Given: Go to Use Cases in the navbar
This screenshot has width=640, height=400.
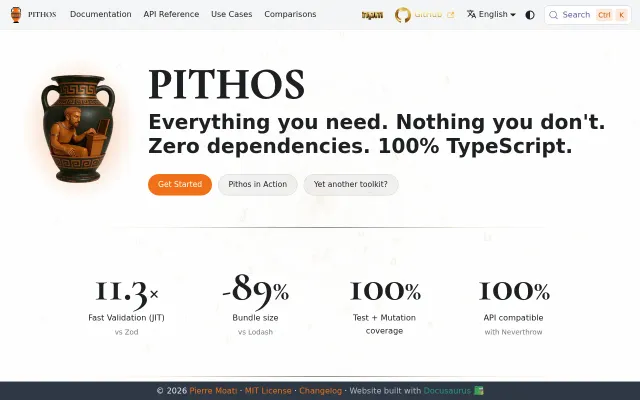Looking at the screenshot, I should 231,14.
